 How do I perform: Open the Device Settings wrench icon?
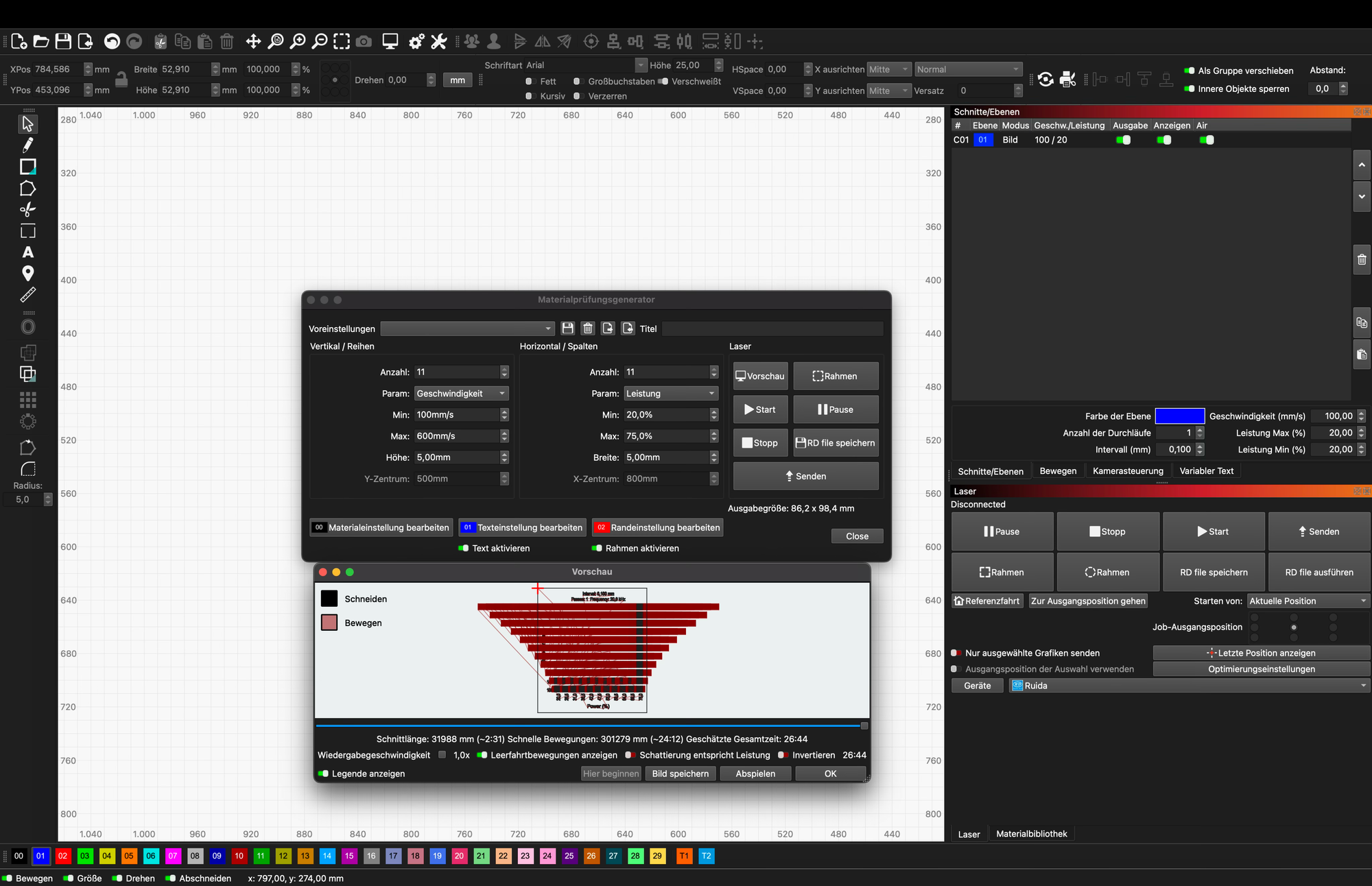439,42
